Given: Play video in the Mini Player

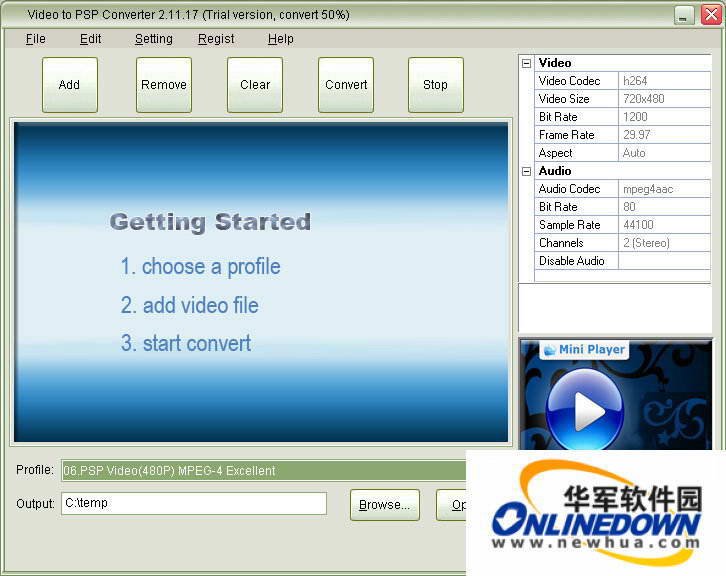Looking at the screenshot, I should point(585,409).
